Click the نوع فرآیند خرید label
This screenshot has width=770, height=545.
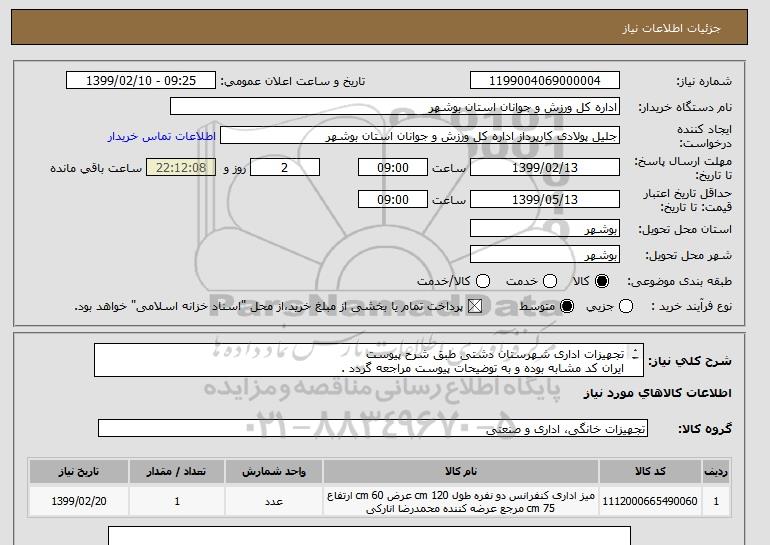pyautogui.click(x=691, y=306)
